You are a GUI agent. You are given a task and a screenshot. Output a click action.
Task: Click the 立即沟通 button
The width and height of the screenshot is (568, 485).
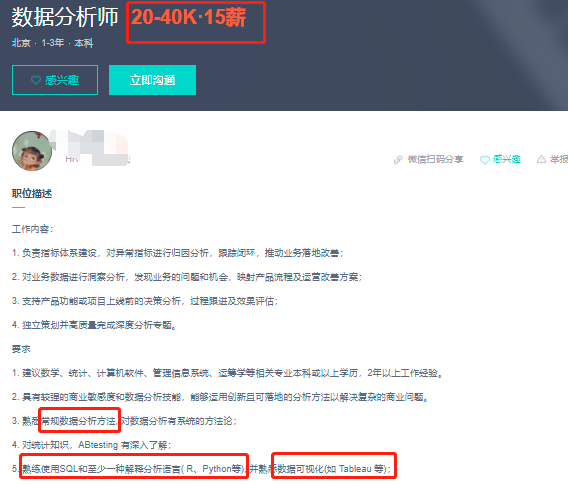153,80
